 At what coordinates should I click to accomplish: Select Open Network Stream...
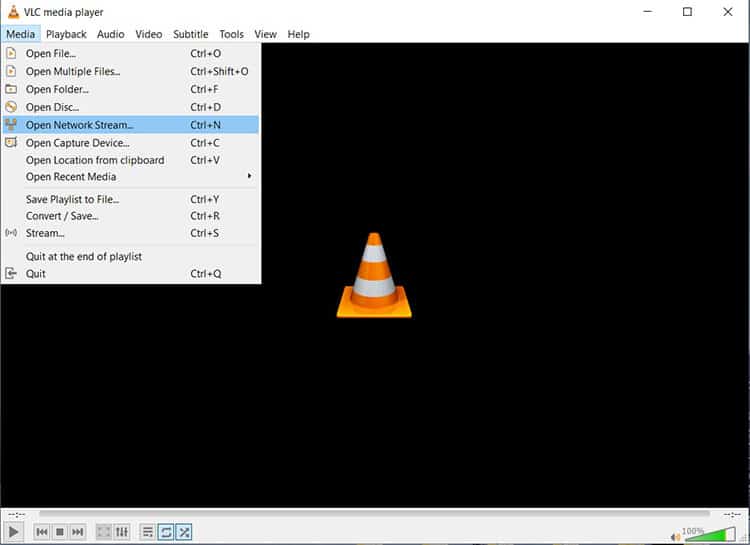(x=131, y=125)
